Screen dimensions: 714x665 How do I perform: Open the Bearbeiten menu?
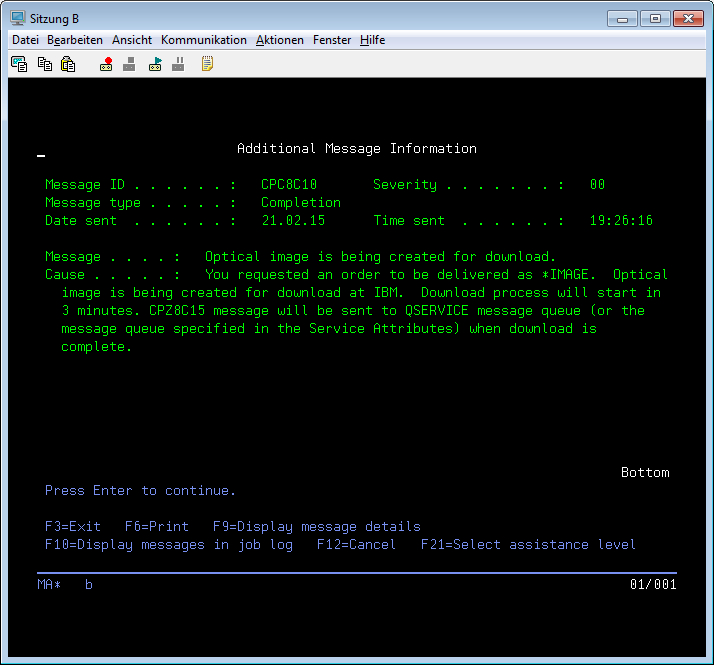[75, 40]
